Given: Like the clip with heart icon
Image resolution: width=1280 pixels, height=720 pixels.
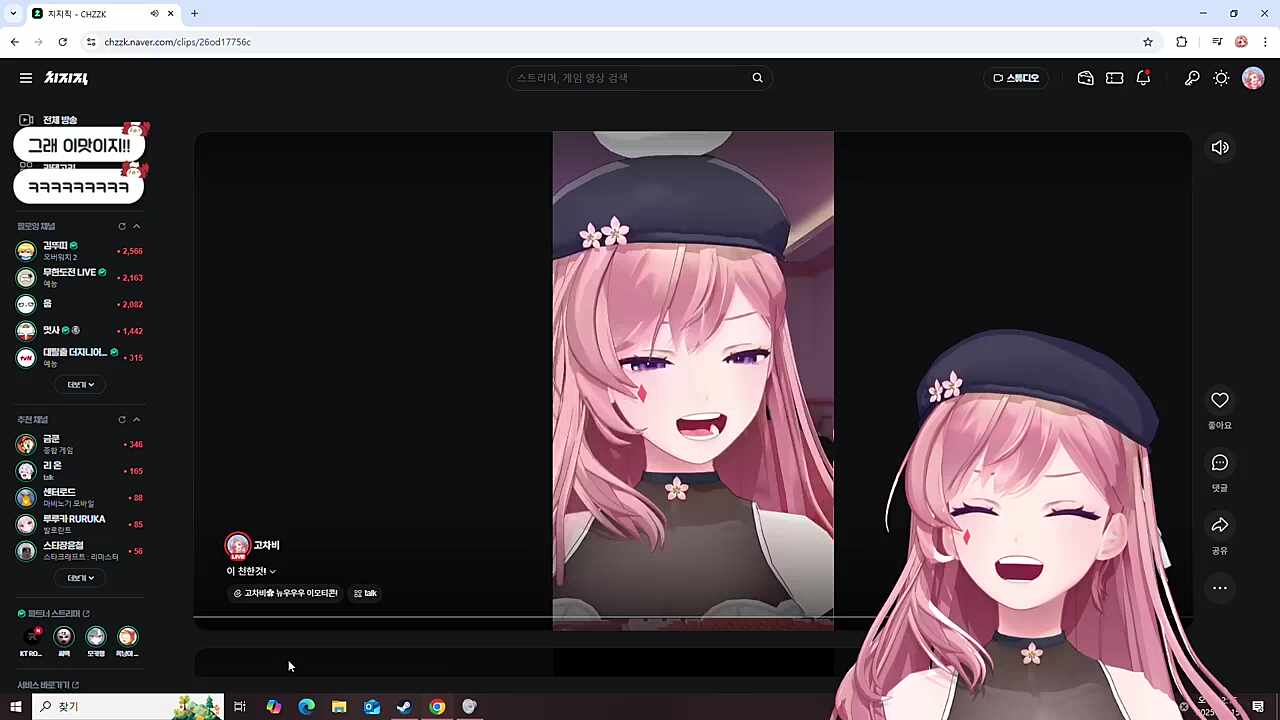Looking at the screenshot, I should [x=1220, y=400].
